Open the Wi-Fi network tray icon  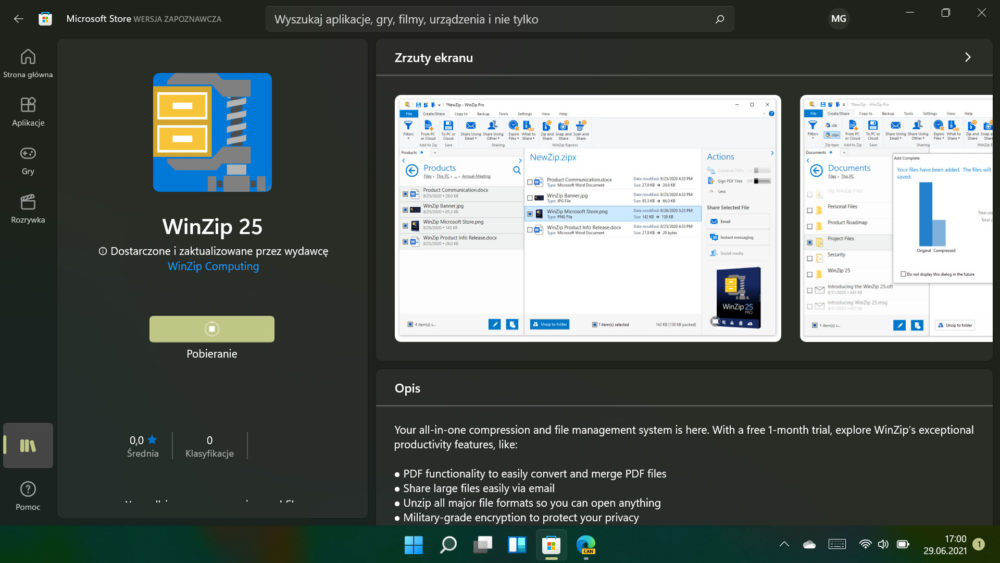point(865,545)
